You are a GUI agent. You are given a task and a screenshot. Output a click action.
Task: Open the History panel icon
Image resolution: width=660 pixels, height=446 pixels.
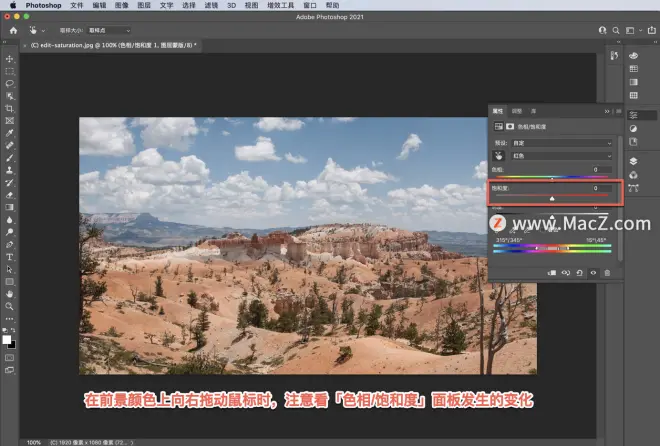point(614,56)
